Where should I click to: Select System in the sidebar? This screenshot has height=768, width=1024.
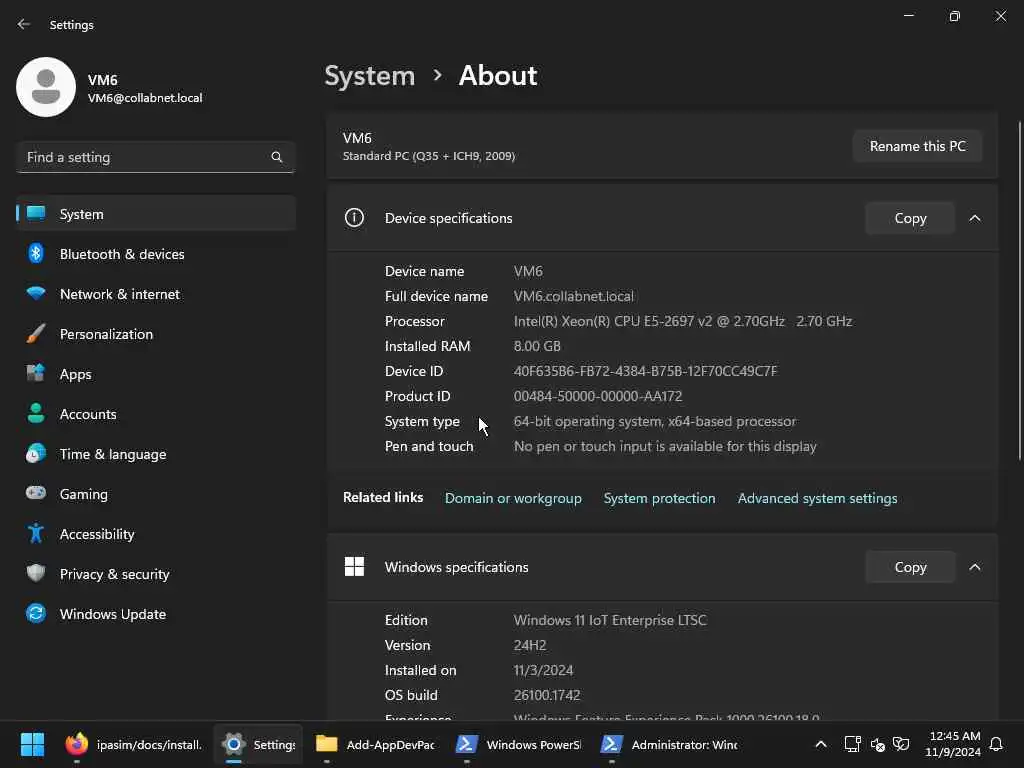[x=156, y=214]
